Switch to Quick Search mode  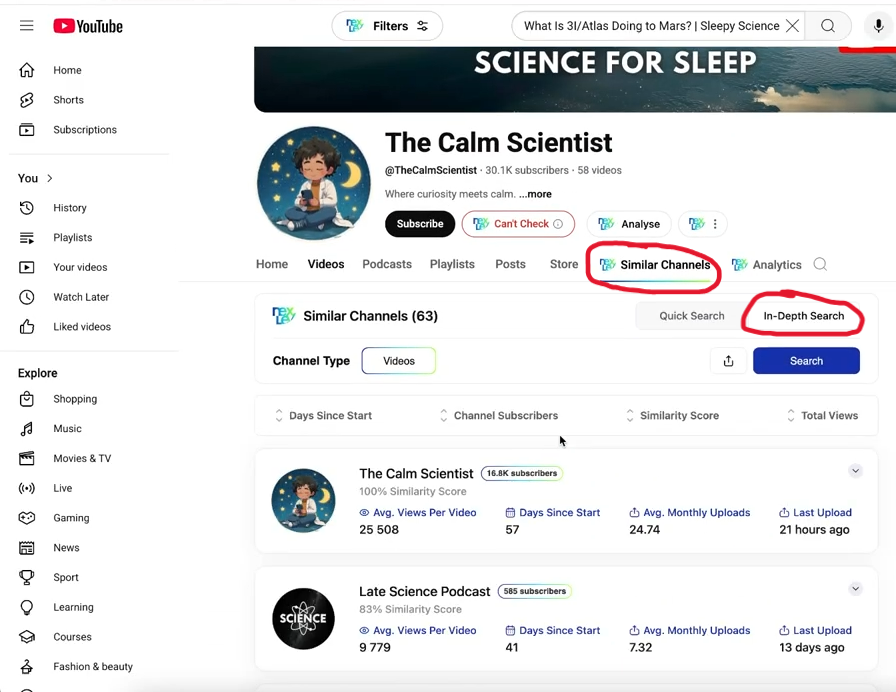pos(691,316)
